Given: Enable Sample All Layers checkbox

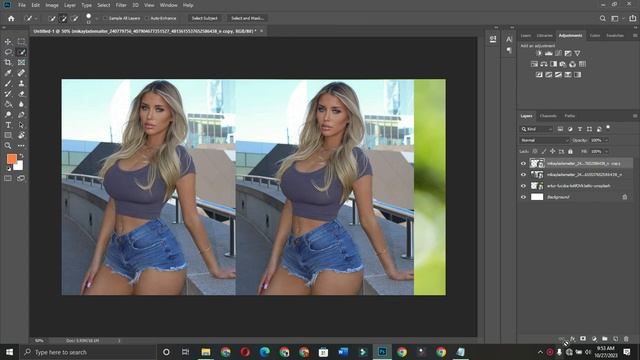Looking at the screenshot, I should pos(105,18).
